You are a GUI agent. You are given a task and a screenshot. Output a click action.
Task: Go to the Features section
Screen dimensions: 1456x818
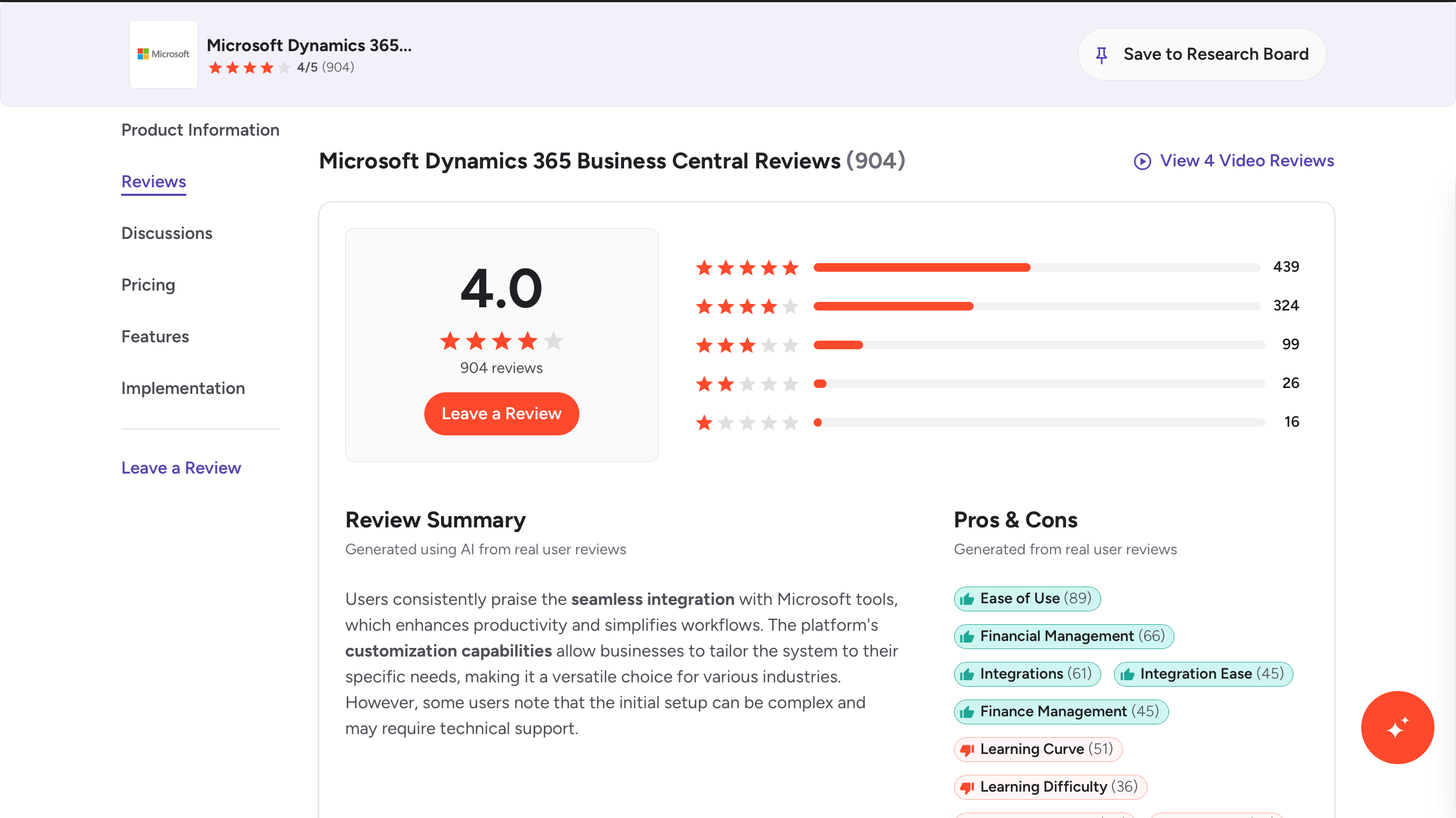tap(155, 337)
